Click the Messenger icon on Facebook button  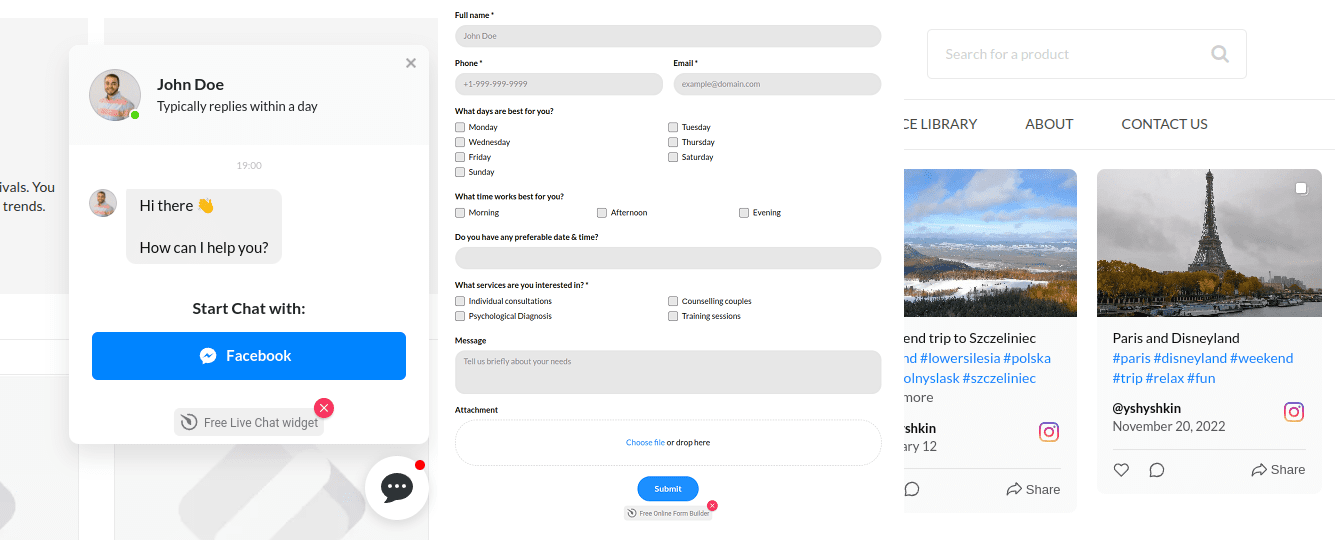[208, 356]
